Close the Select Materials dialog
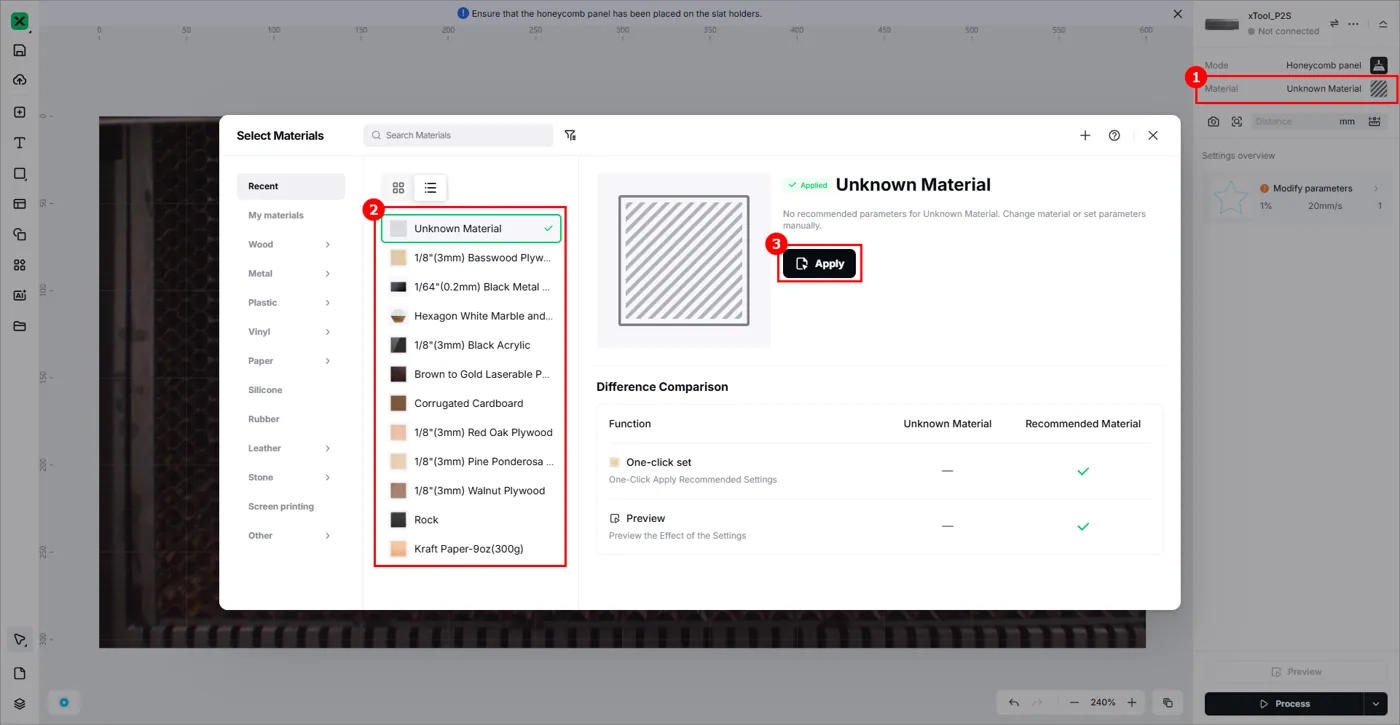Viewport: 1400px width, 725px height. coord(1153,135)
